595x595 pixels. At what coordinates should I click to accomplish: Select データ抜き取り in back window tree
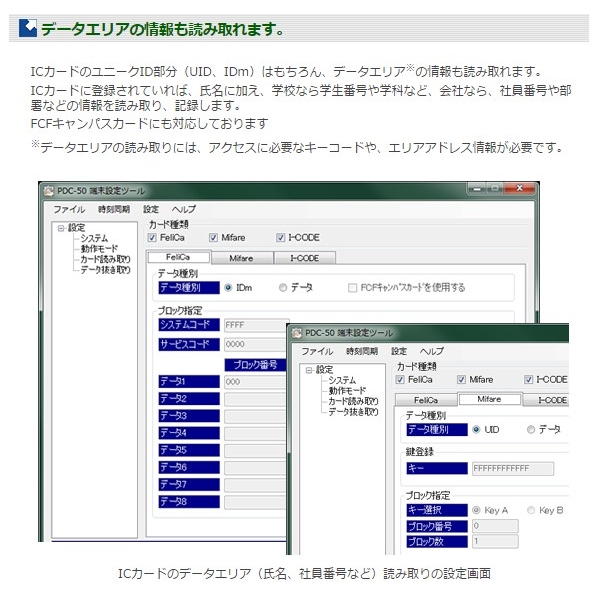coord(105,270)
